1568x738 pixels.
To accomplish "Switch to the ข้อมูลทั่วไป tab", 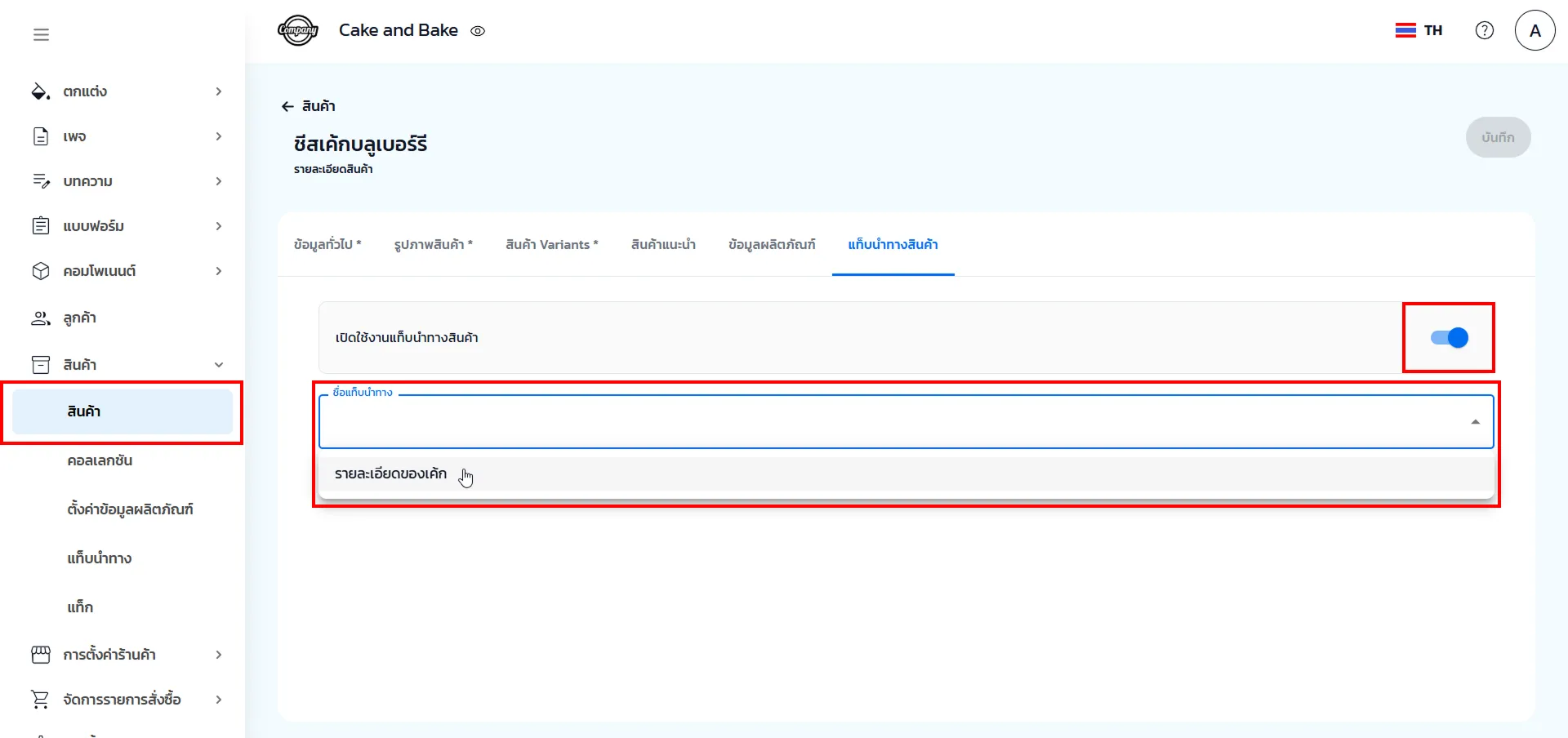I will pyautogui.click(x=327, y=245).
